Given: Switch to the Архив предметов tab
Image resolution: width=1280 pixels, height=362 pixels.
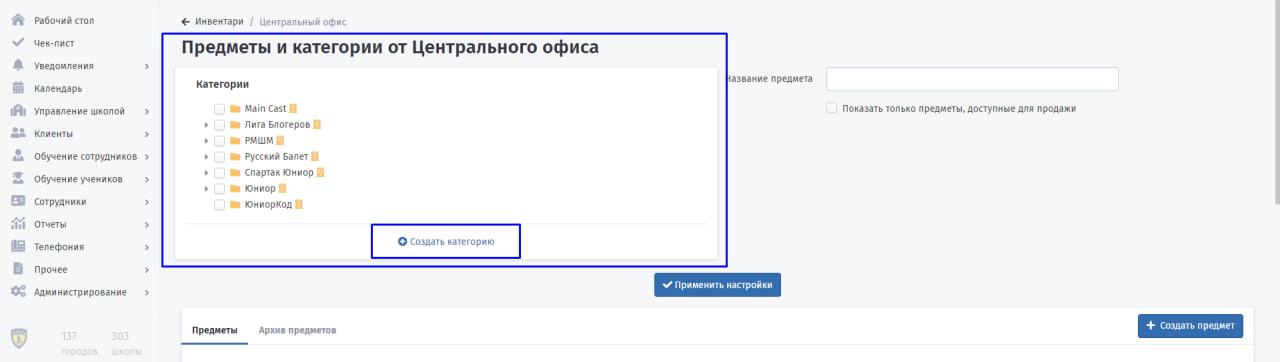Looking at the screenshot, I should 297,330.
